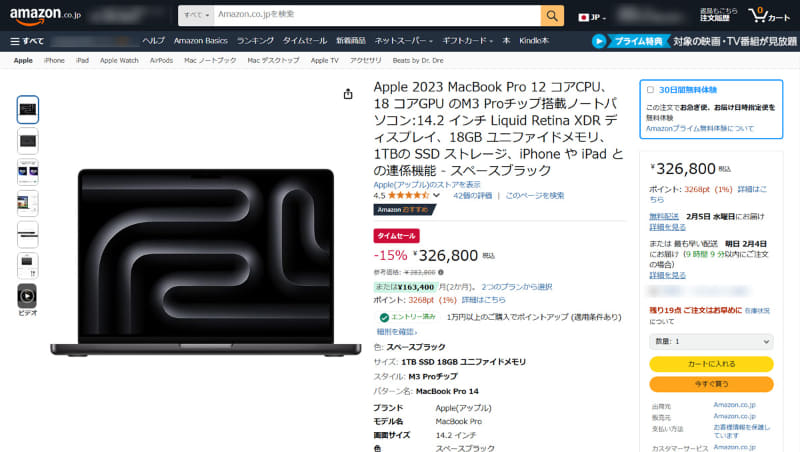This screenshot has width=800, height=452.
Task: Click the 今すぐ買う buy now button
Action: (711, 384)
